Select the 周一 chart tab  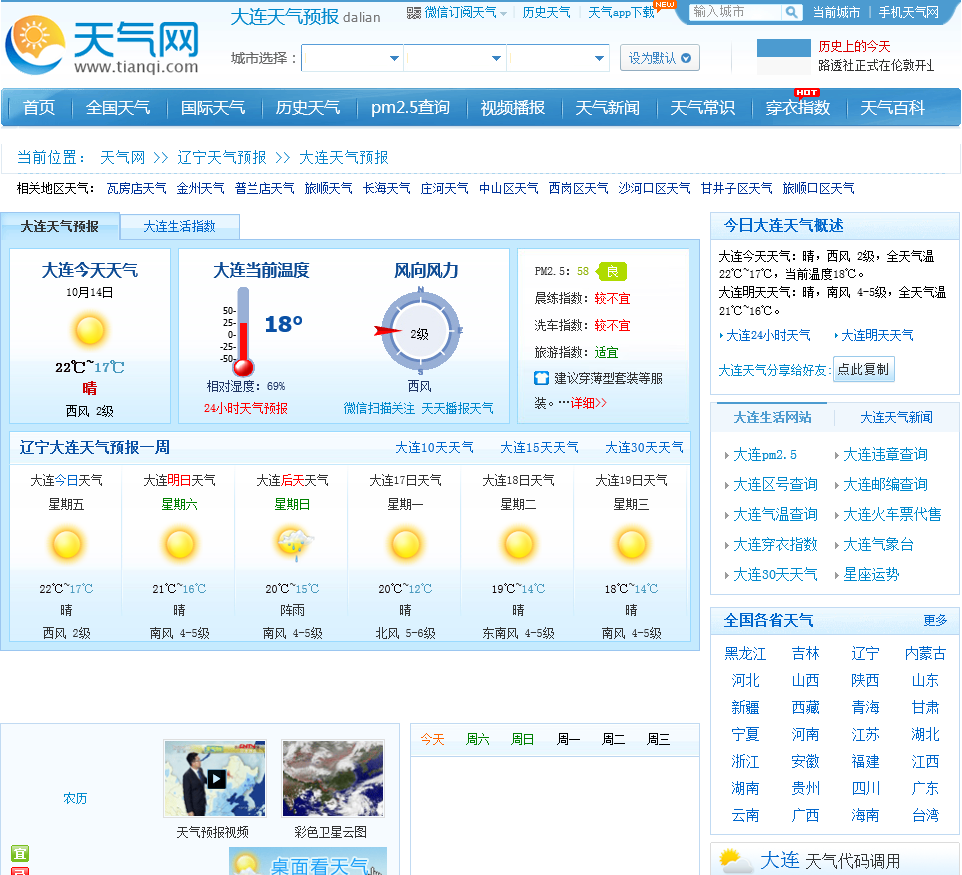pos(568,739)
